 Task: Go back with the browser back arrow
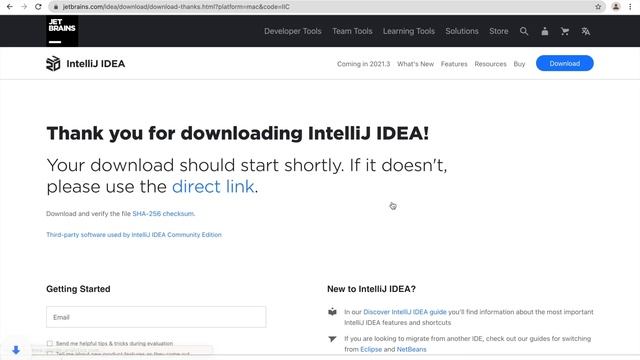point(9,7)
